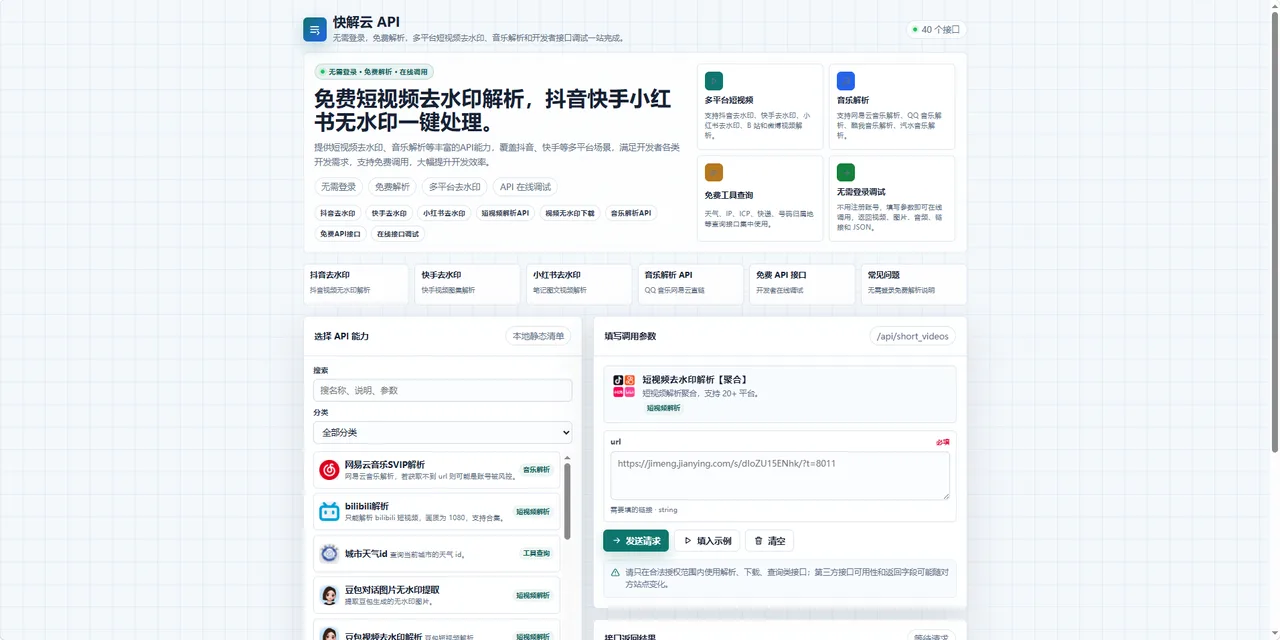Click the 在线接口调试 keyword chip
This screenshot has width=1280, height=640.
[399, 234]
